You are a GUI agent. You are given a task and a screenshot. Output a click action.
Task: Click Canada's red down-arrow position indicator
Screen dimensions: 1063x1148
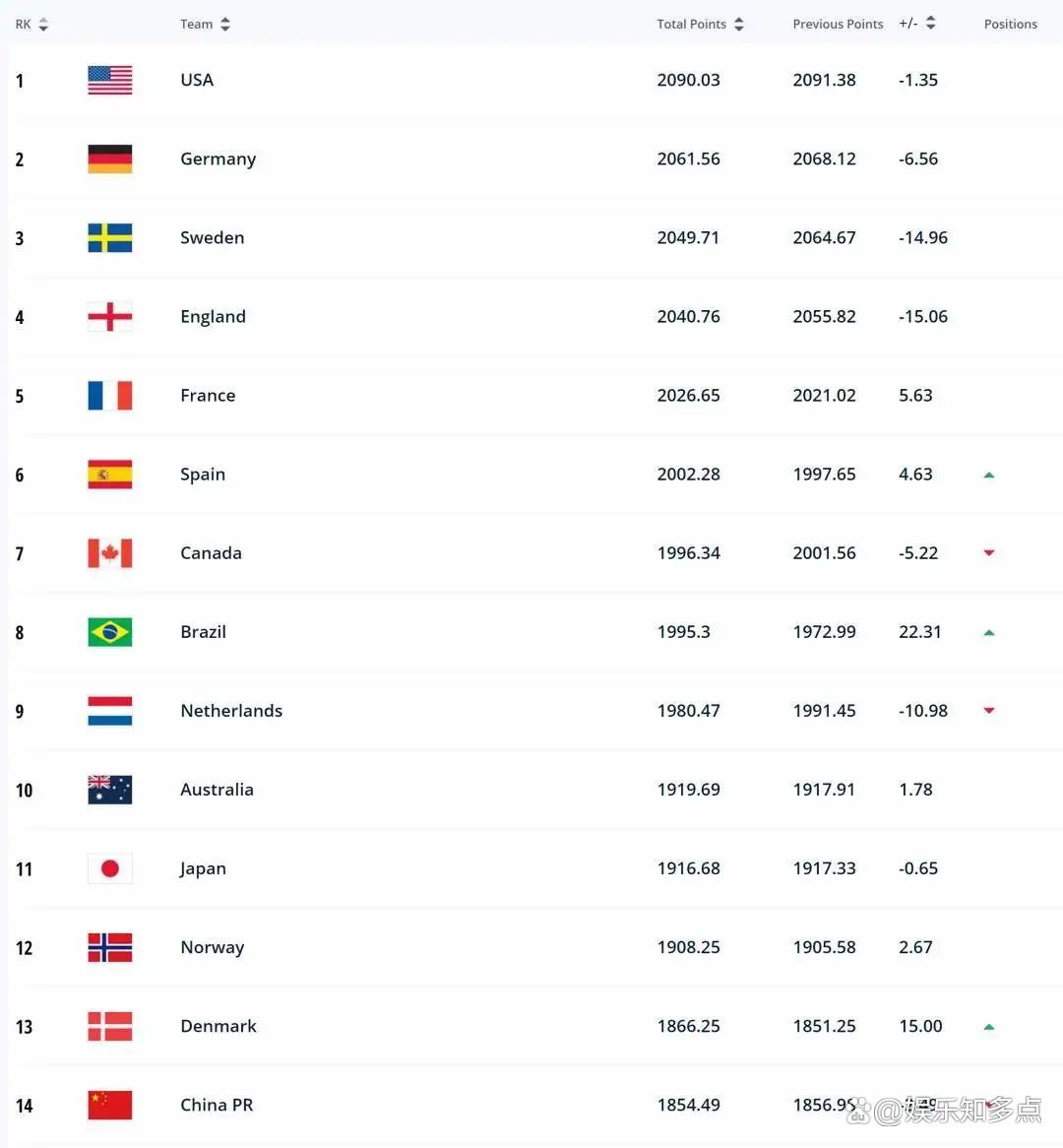point(989,552)
